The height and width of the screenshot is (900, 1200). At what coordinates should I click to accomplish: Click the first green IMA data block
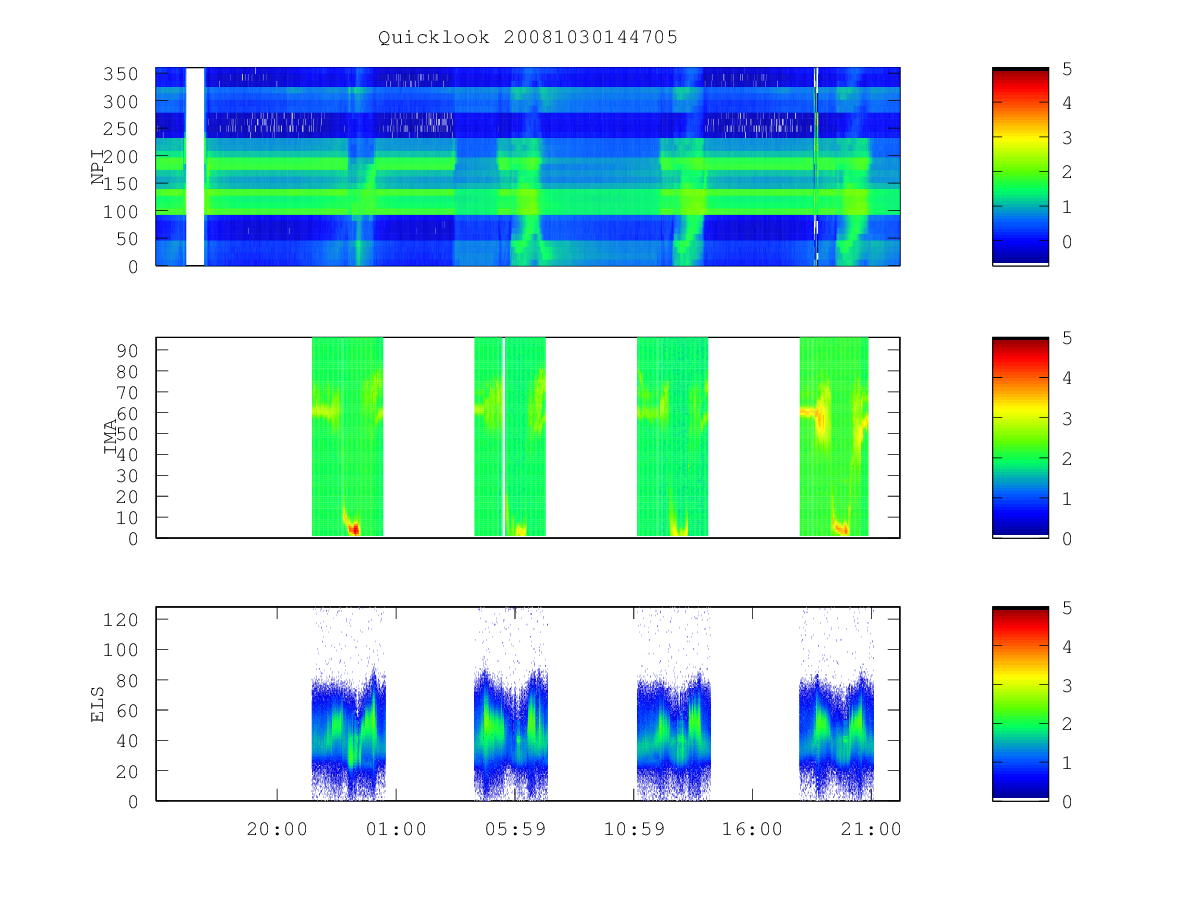347,437
